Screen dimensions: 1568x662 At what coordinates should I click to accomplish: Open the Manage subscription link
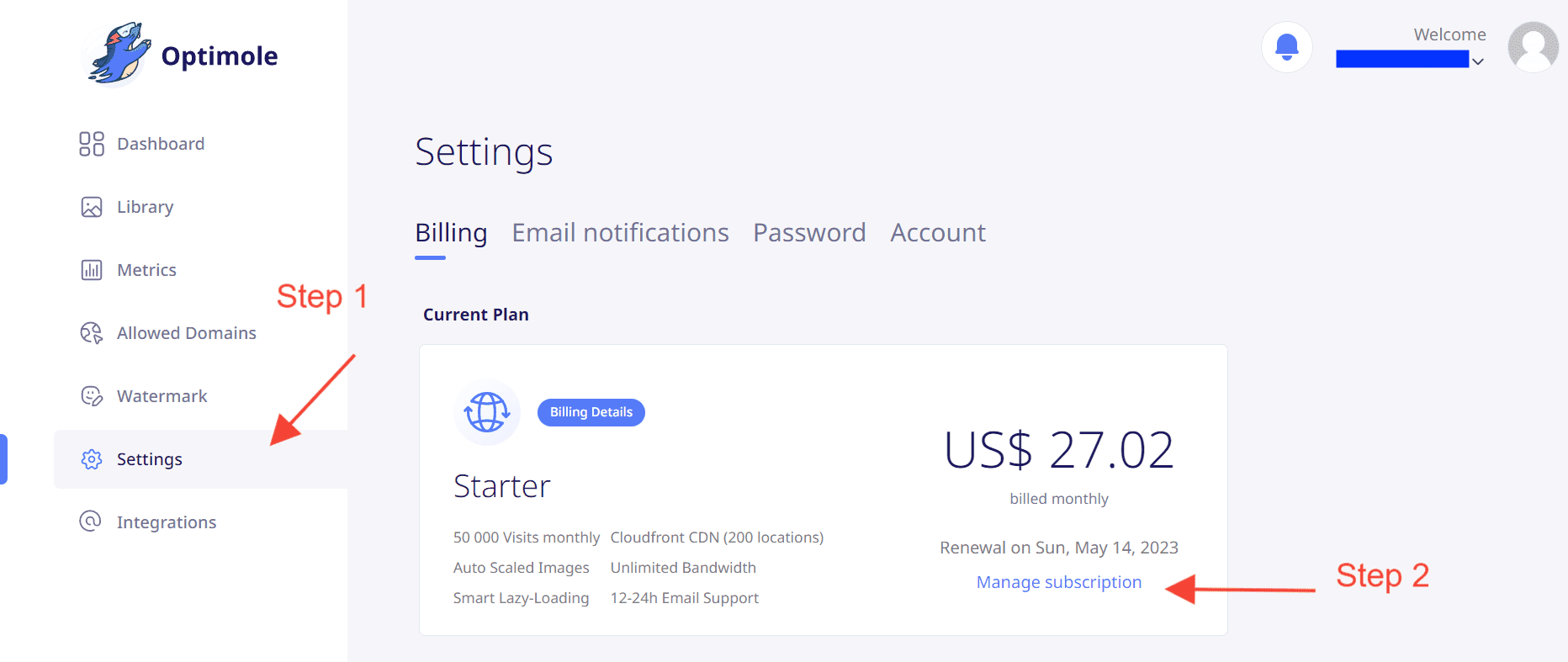pos(1058,582)
